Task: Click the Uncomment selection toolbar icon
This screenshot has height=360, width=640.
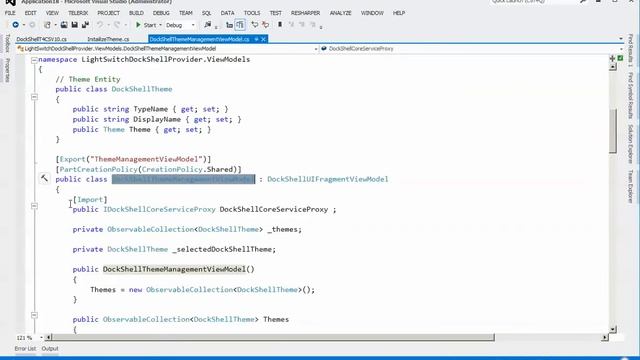Action: 265,25
